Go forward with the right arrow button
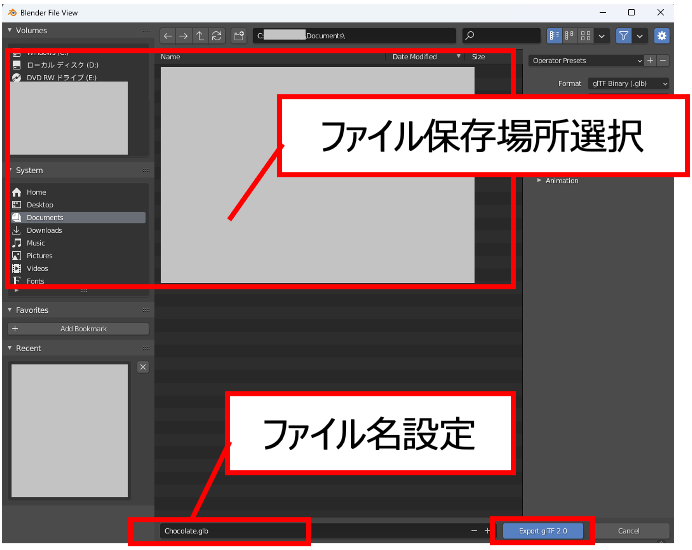This screenshot has height=550, width=692. (x=184, y=36)
